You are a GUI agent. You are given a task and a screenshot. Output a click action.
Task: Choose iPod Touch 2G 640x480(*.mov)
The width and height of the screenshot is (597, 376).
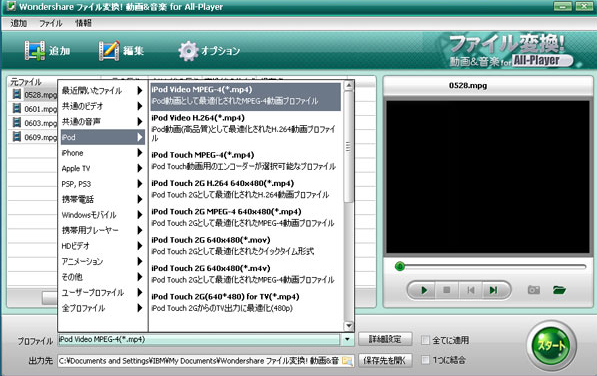[x=246, y=245]
